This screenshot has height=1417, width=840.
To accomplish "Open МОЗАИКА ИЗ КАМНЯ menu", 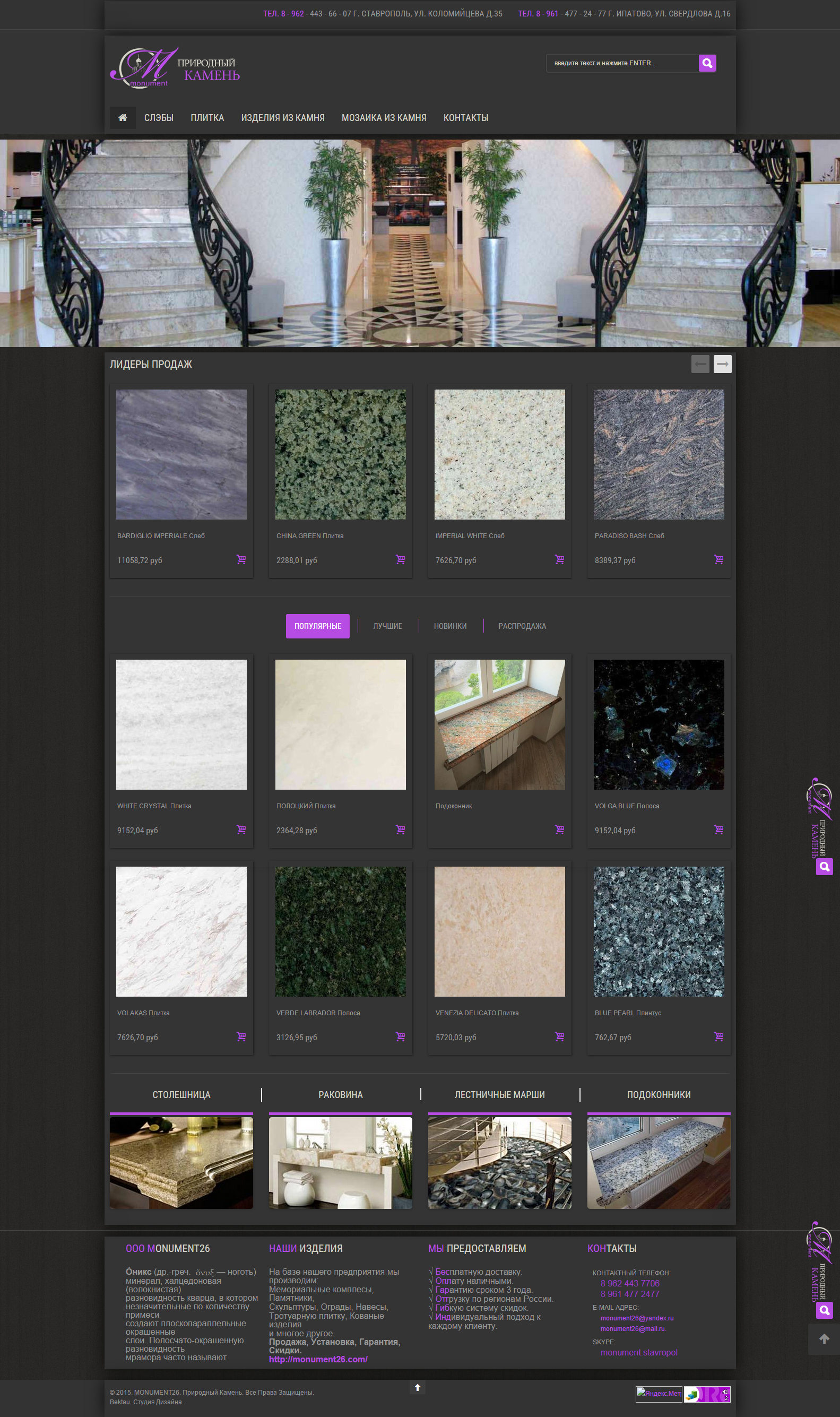I will [x=384, y=118].
